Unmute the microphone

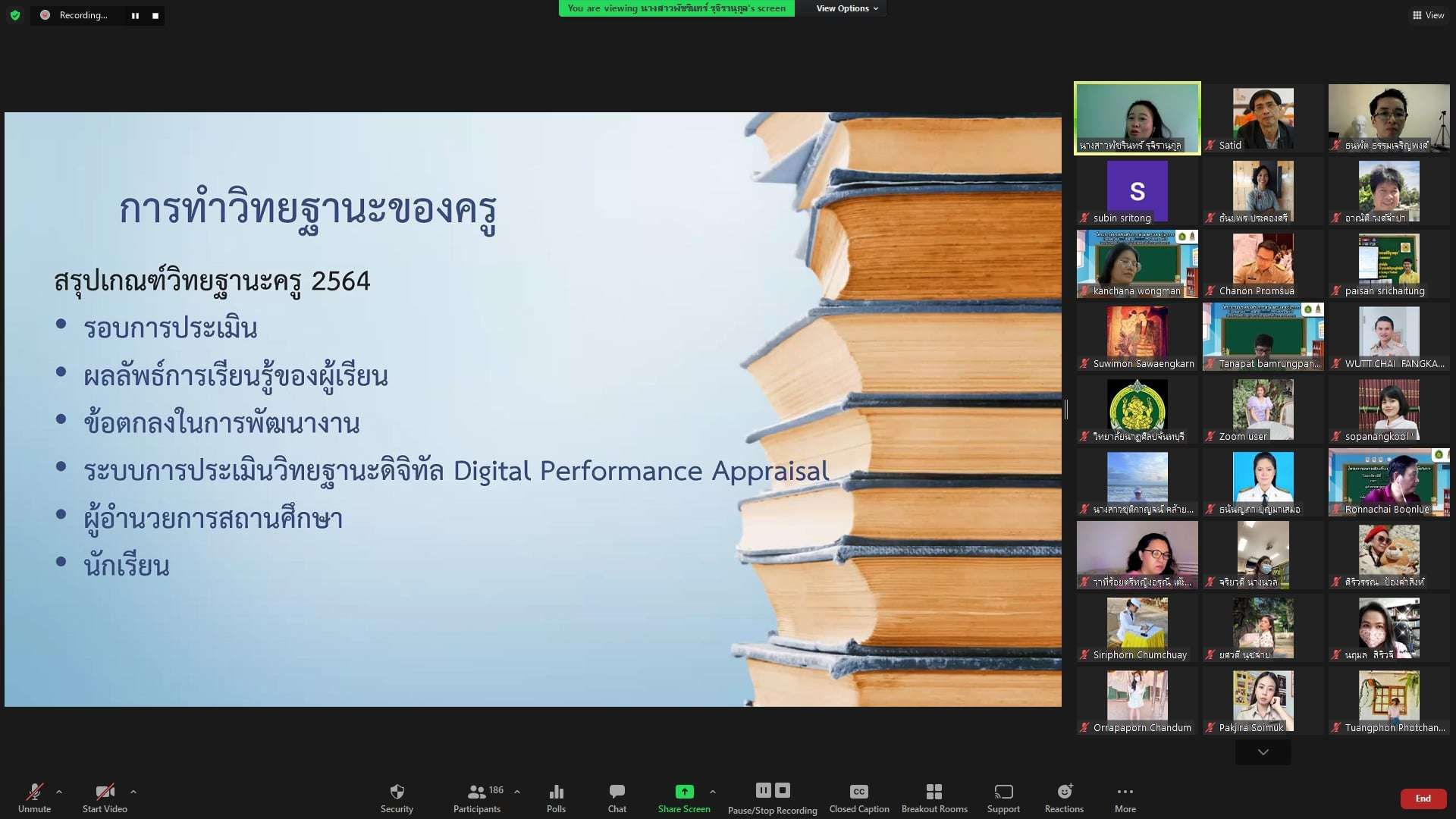tap(34, 797)
